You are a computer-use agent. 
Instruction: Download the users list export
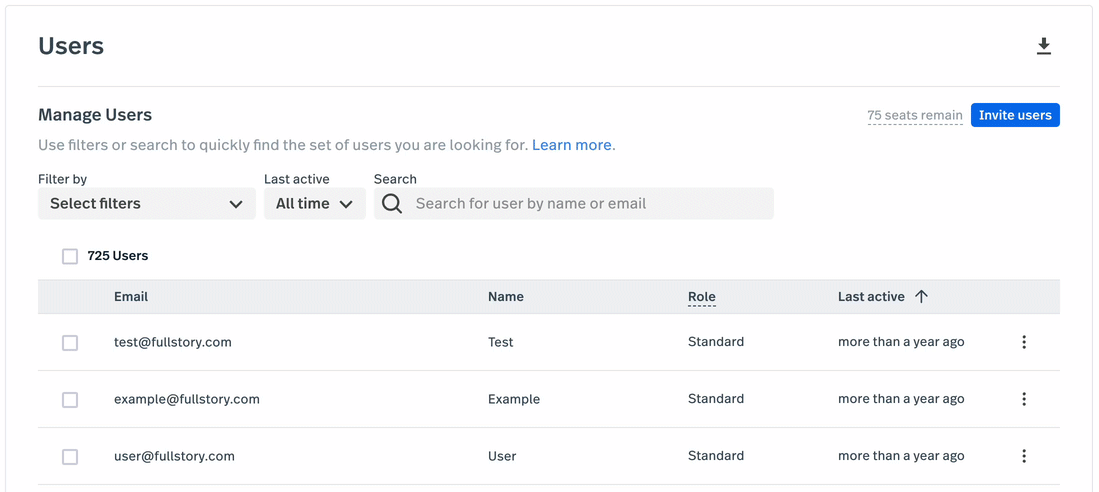pyautogui.click(x=1044, y=46)
